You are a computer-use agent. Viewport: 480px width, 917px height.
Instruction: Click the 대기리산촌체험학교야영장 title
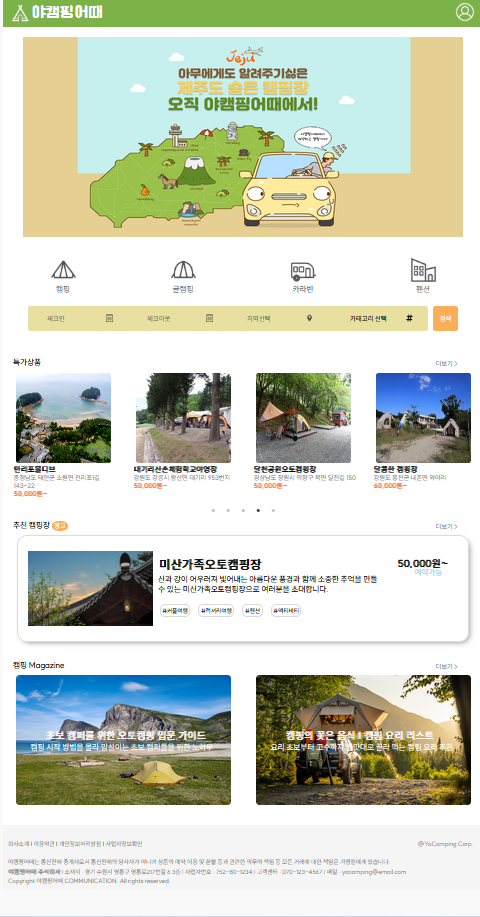tap(175, 469)
